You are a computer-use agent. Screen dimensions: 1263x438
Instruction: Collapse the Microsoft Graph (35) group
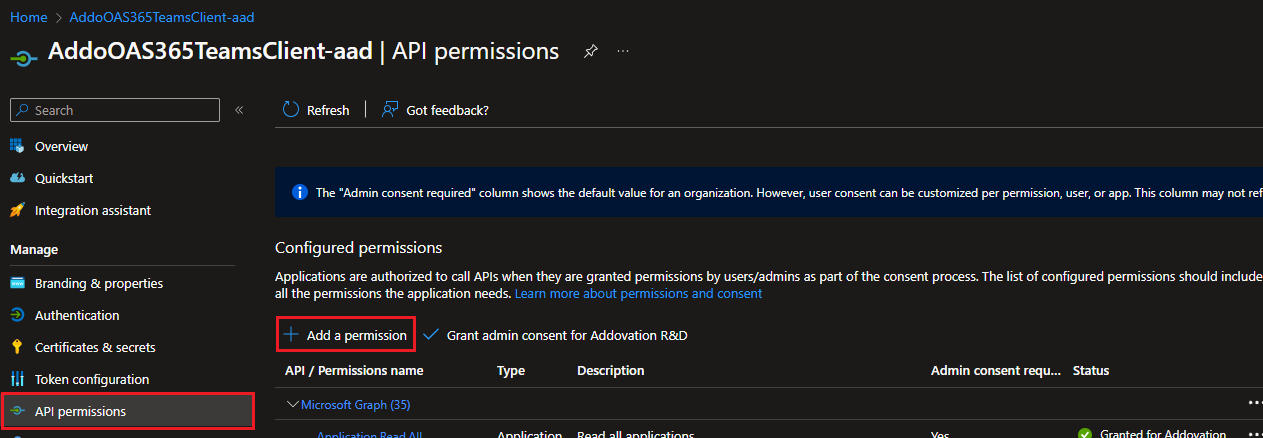[294, 404]
